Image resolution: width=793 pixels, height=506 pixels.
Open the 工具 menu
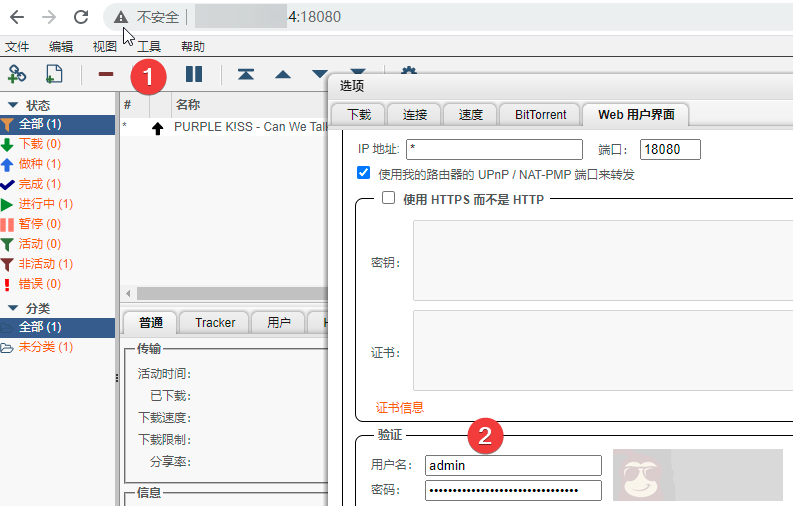[x=148, y=46]
